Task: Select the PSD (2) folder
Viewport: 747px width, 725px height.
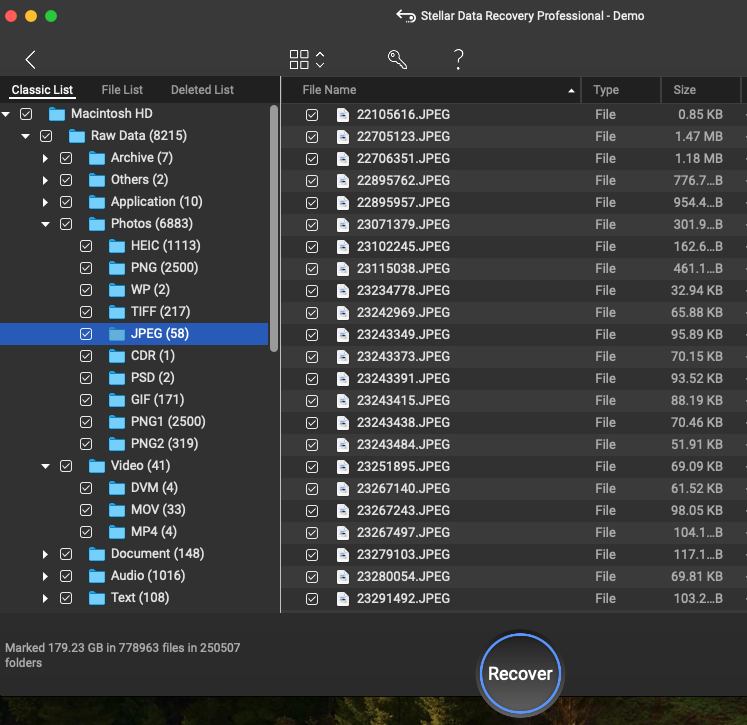Action: pyautogui.click(x=152, y=378)
